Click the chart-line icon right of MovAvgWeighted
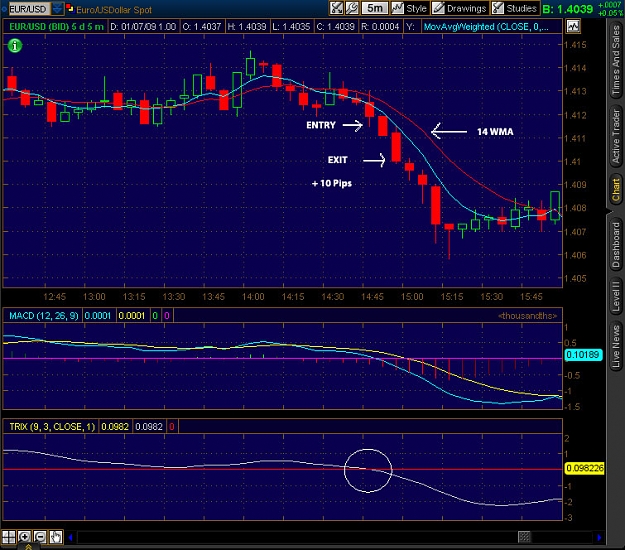Screen dimensions: 625x550 573,27
